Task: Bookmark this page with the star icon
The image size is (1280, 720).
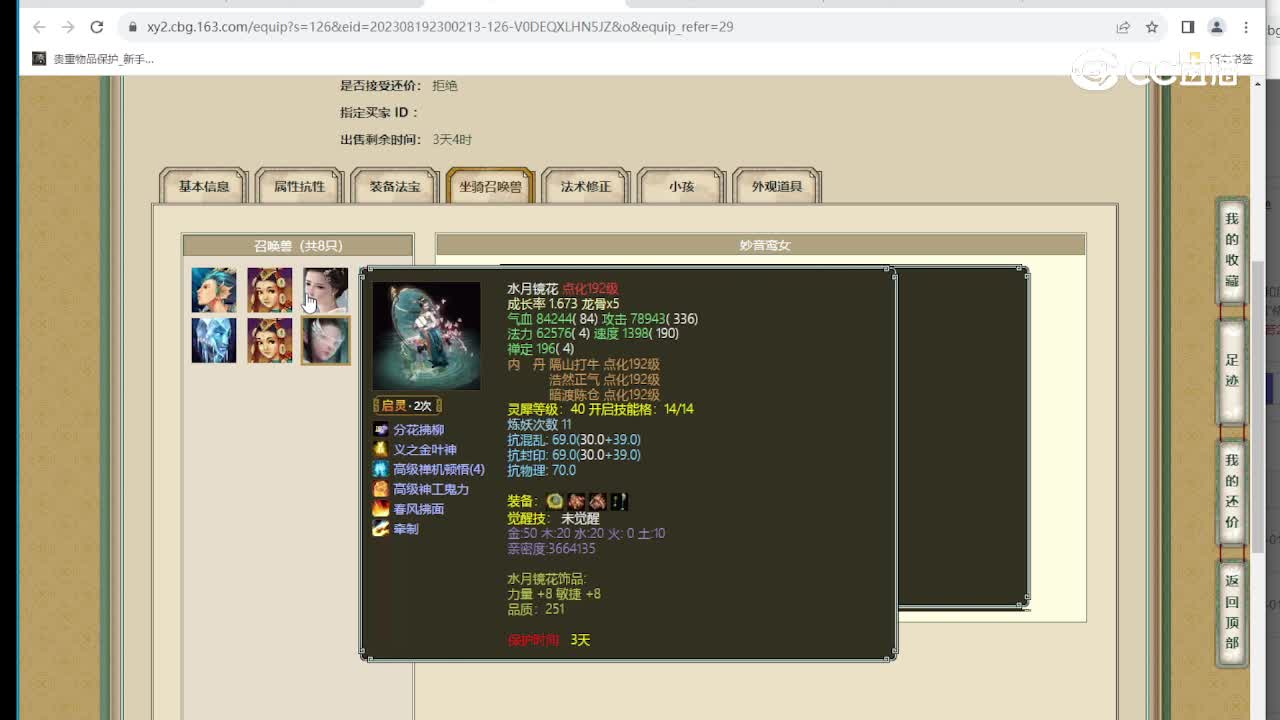Action: coord(1152,27)
